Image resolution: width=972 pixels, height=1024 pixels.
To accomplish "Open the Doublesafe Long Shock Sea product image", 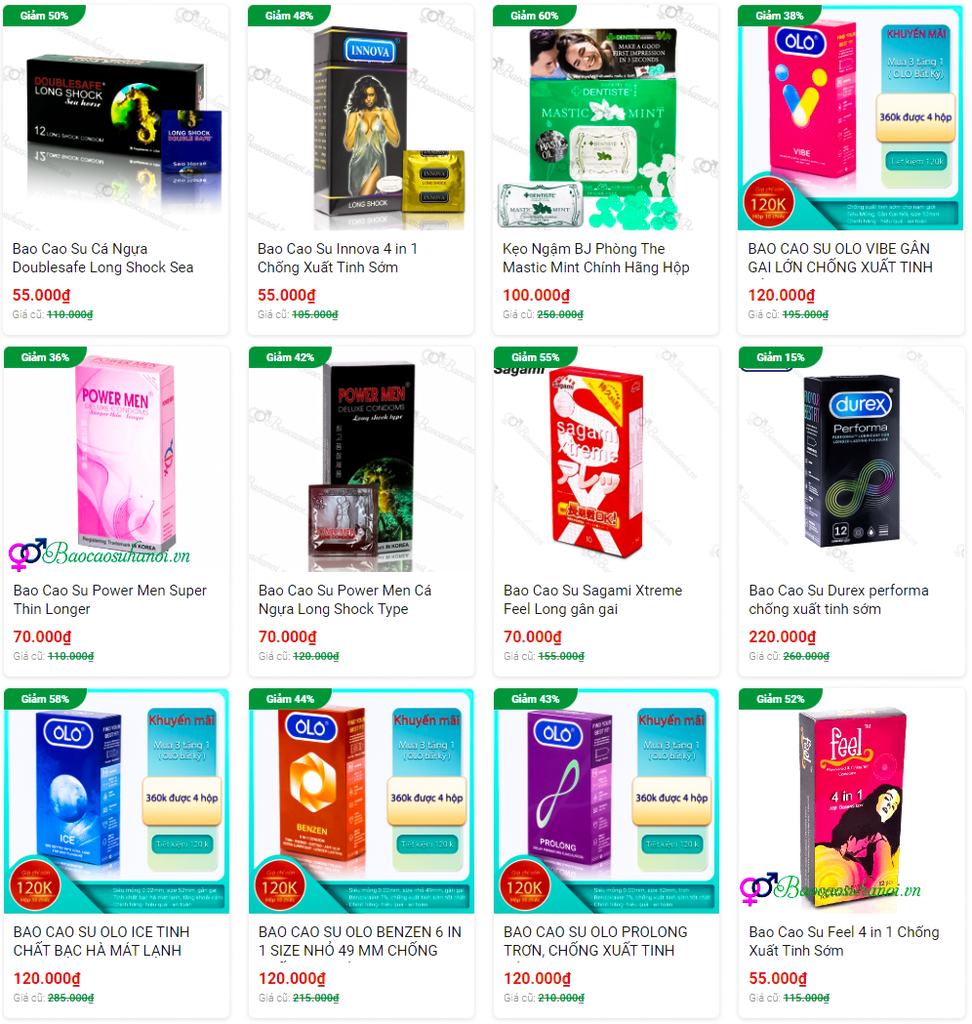I will [x=116, y=118].
